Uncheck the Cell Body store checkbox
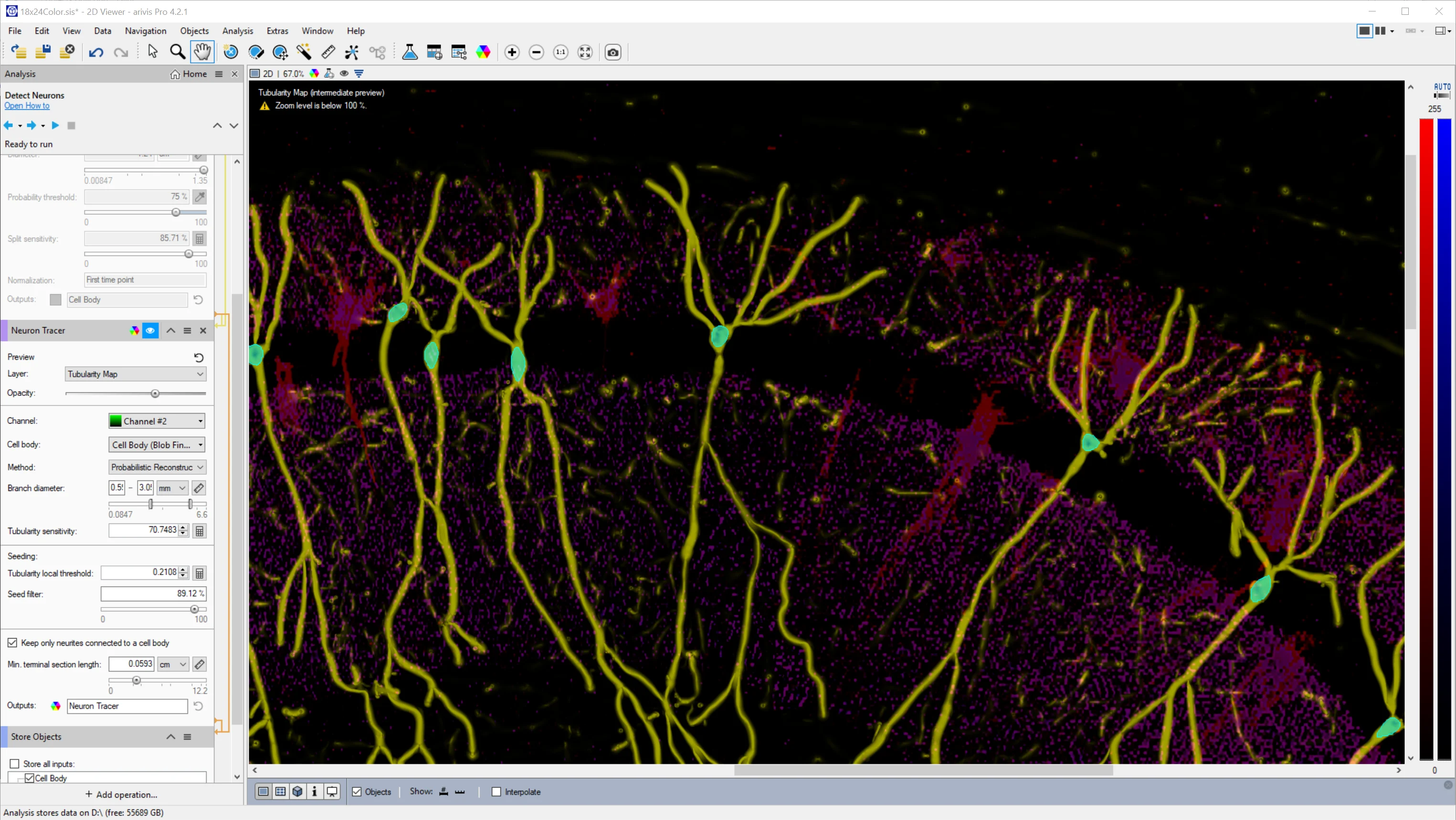This screenshot has width=1456, height=820. (30, 777)
